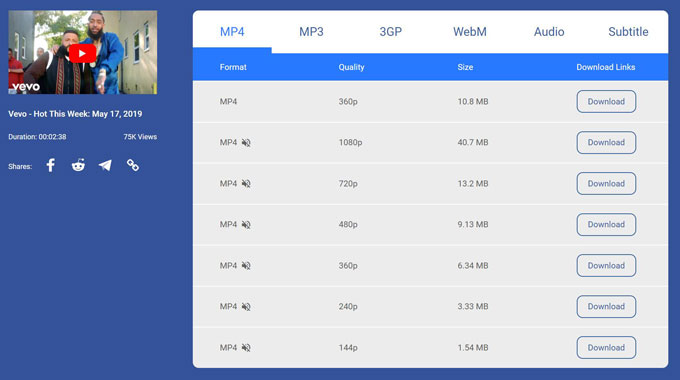Image resolution: width=680 pixels, height=380 pixels.
Task: Click the '9.13 MB' size cell
Action: point(473,225)
